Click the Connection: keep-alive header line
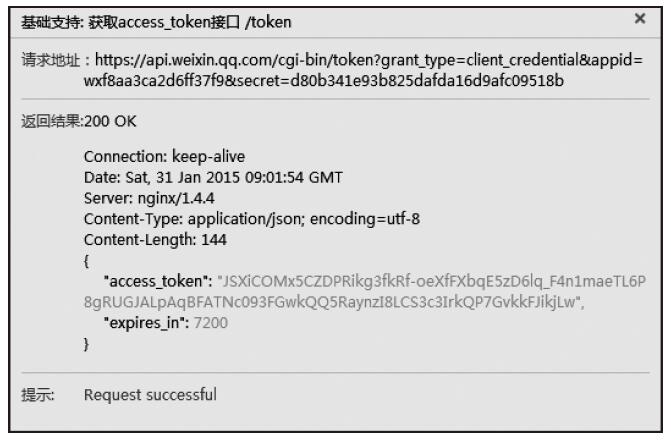This screenshot has height=441, width=671. point(164,157)
